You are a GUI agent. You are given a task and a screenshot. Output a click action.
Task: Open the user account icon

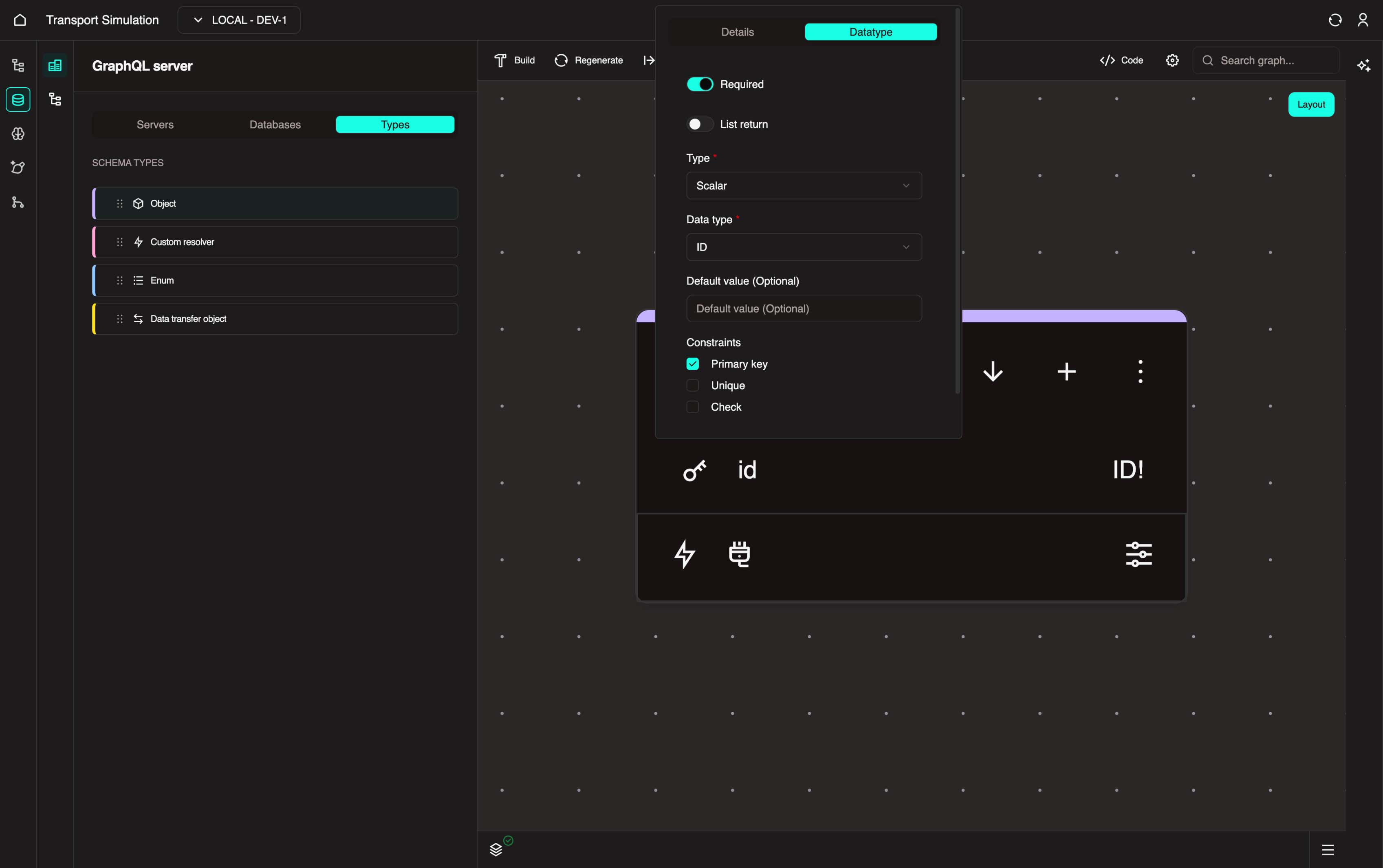click(1363, 20)
